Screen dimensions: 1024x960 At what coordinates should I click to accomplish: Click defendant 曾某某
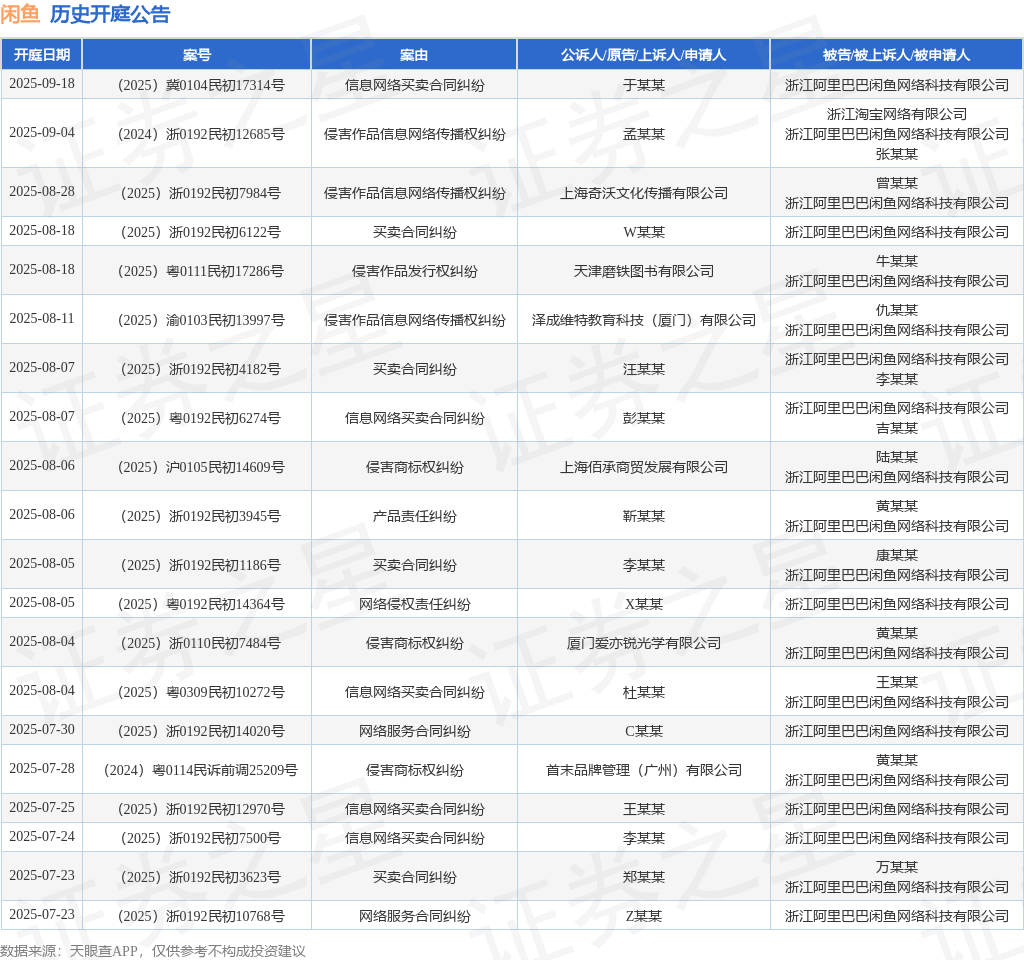(x=897, y=183)
